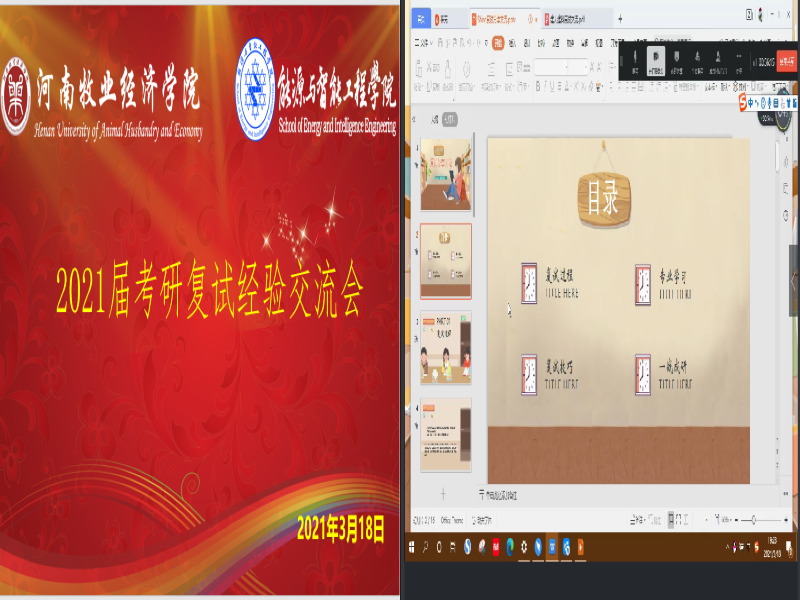The height and width of the screenshot is (600, 800).
Task: Show hidden system tray icons
Action: coord(728,546)
